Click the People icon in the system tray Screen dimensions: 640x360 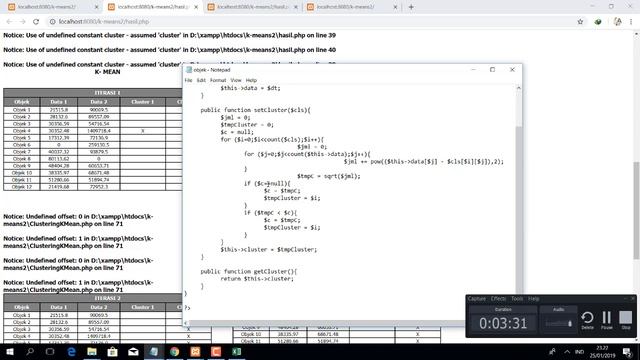point(552,351)
